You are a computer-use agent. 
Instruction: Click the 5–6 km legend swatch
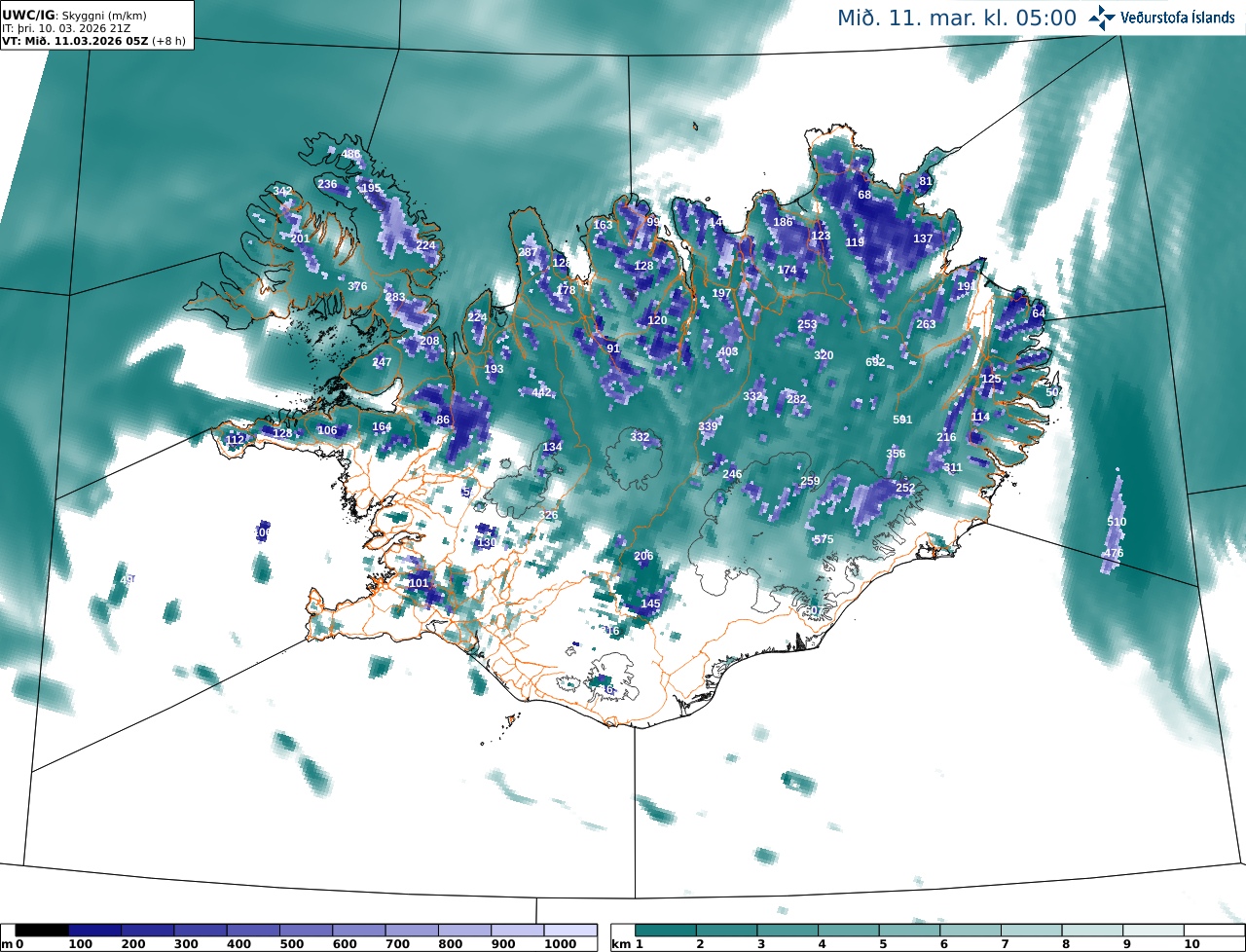coord(909,931)
